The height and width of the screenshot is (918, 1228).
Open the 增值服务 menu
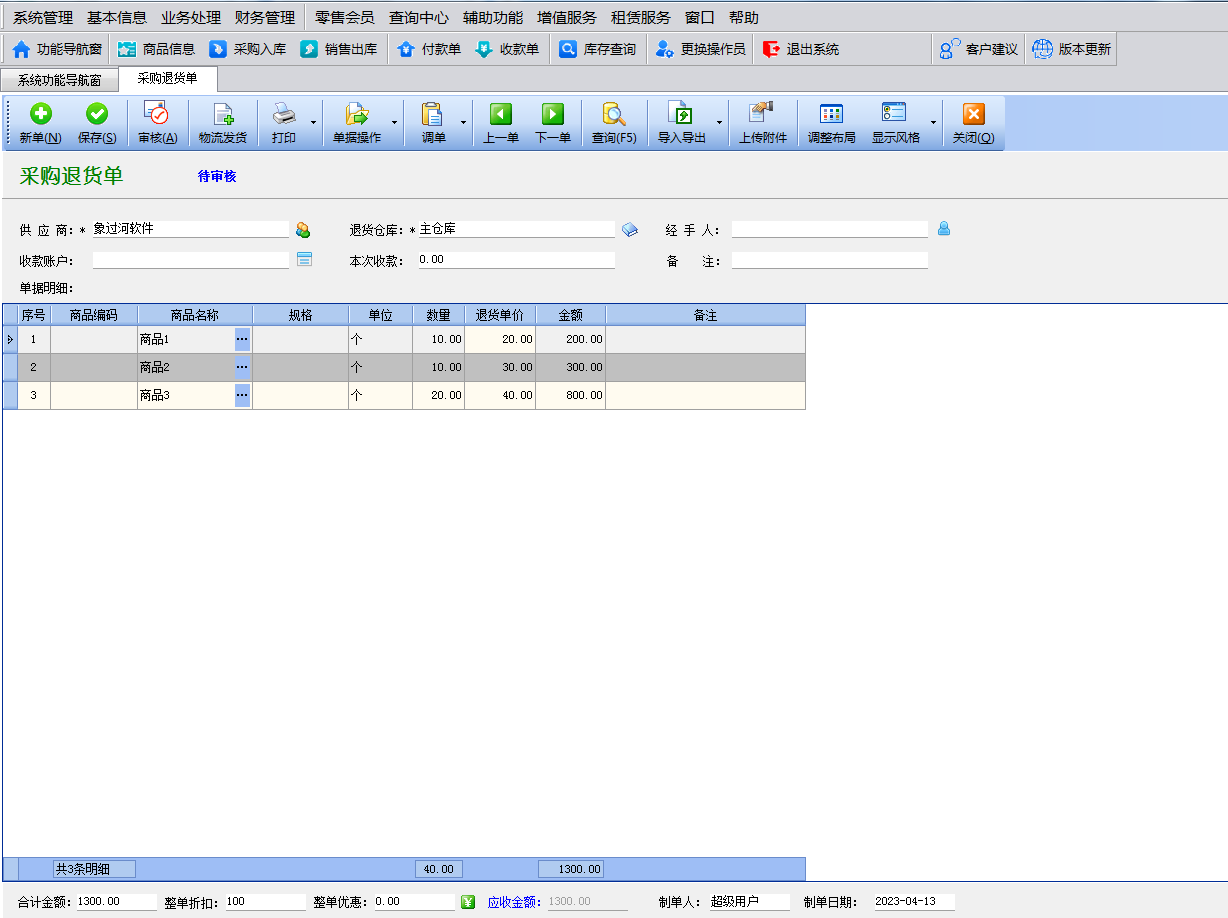(567, 18)
